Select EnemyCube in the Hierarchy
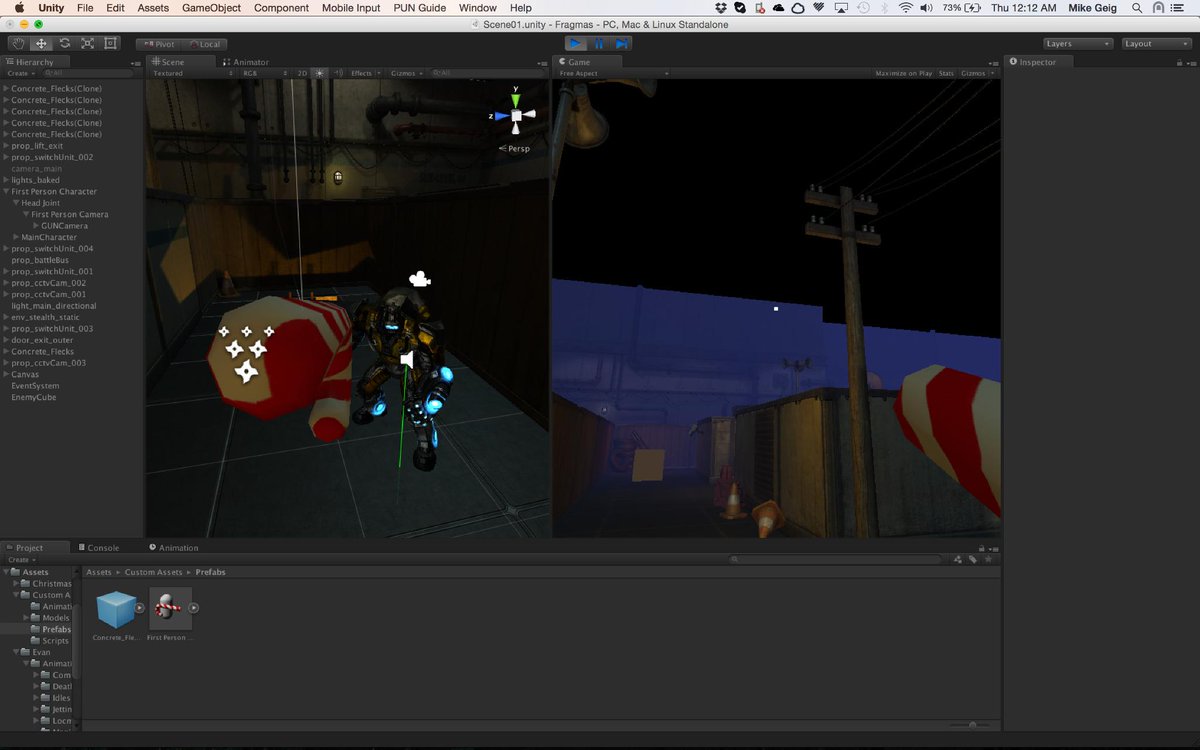 [34, 397]
